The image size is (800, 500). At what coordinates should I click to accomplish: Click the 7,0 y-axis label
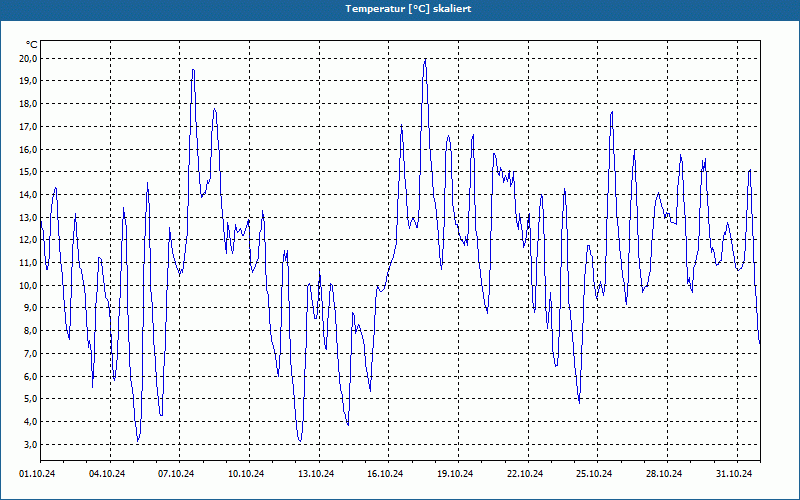[30, 354]
